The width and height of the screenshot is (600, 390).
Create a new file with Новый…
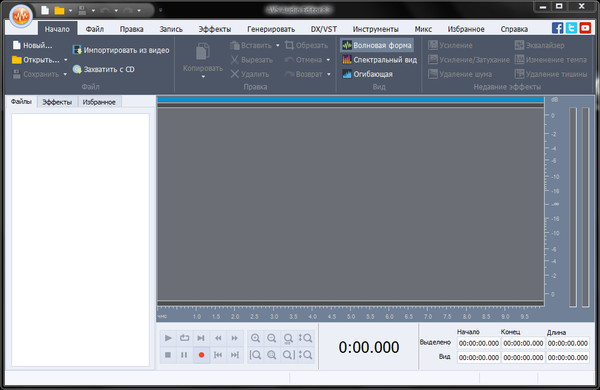click(x=33, y=45)
